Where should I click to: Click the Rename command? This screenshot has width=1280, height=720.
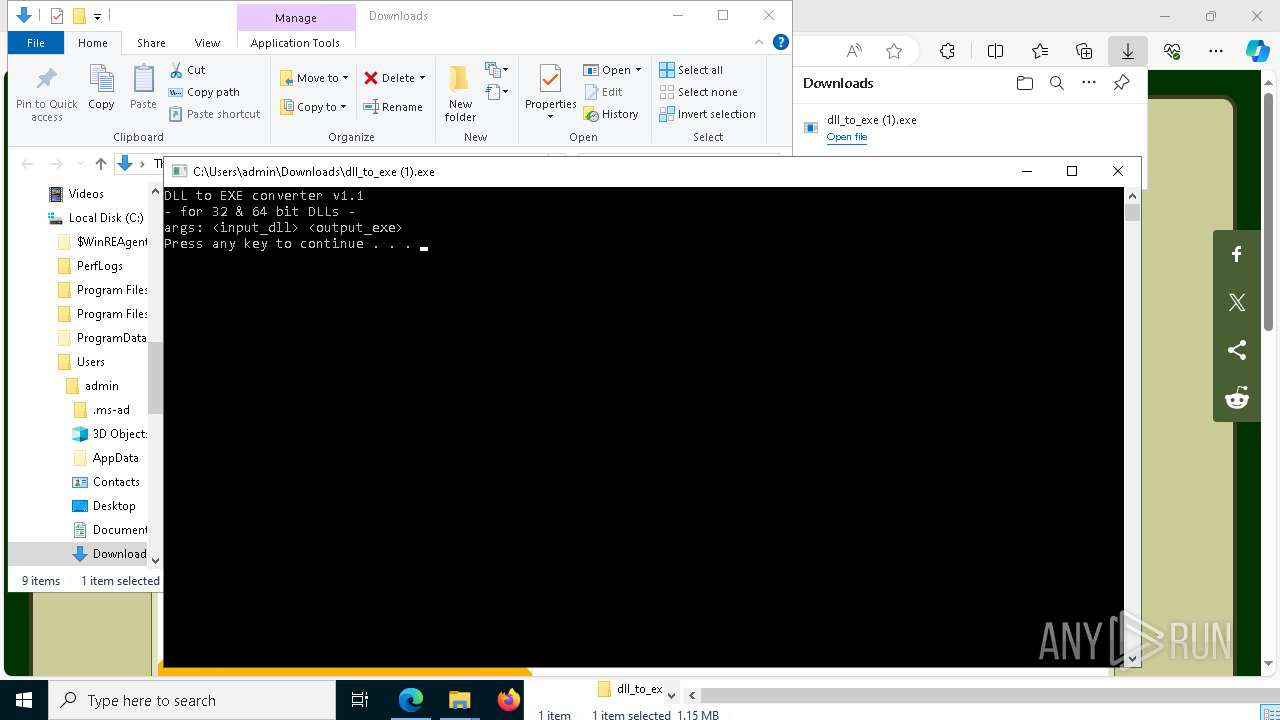(392, 107)
